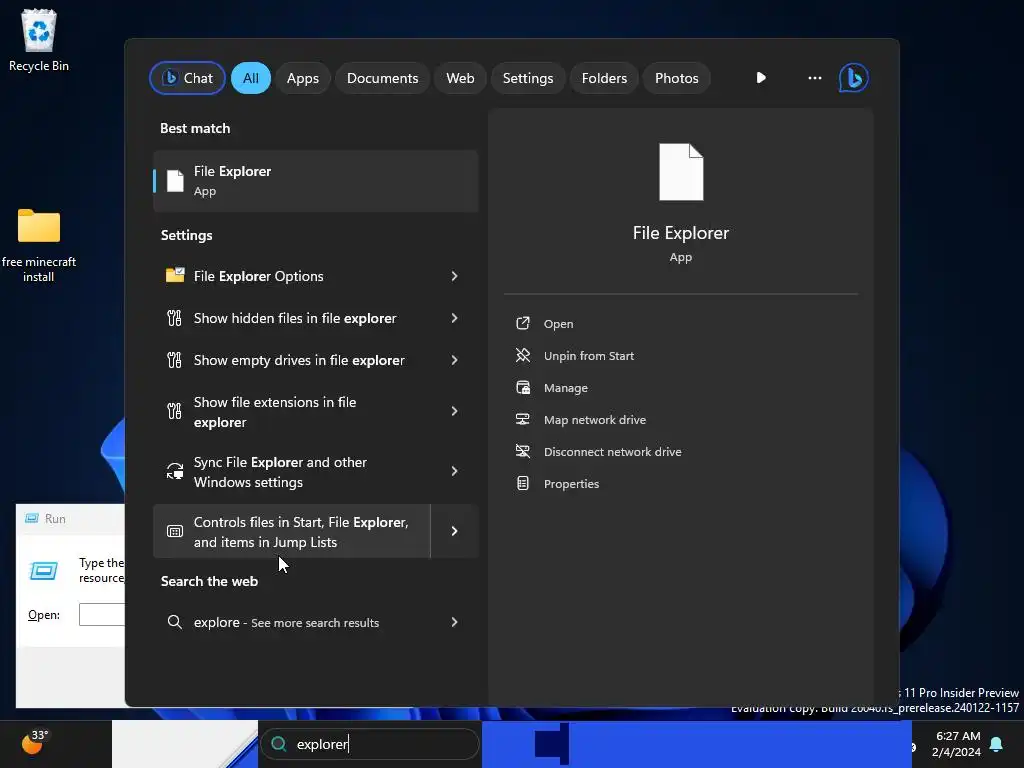Click the Unpin from Start pin icon

tap(522, 355)
